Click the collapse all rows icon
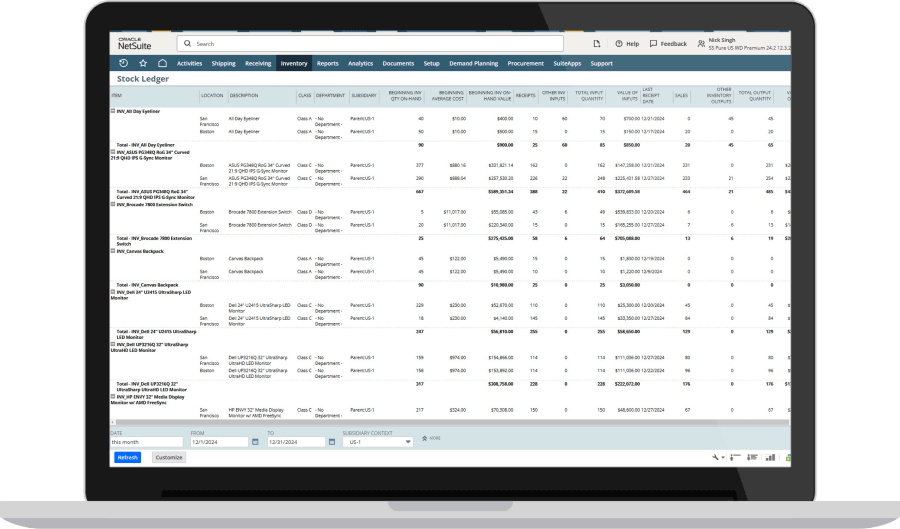 pos(735,457)
